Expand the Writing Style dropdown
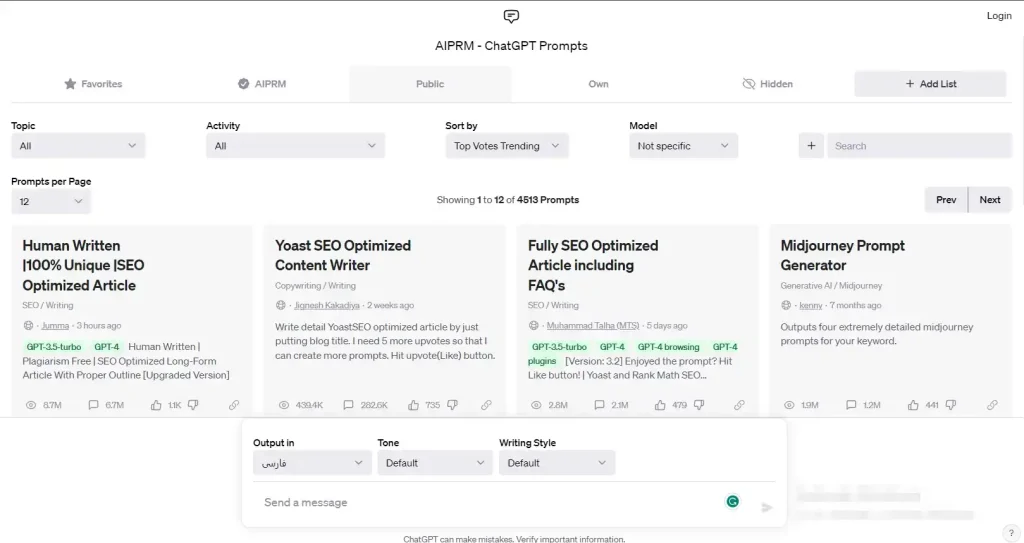The image size is (1024, 543). [557, 463]
